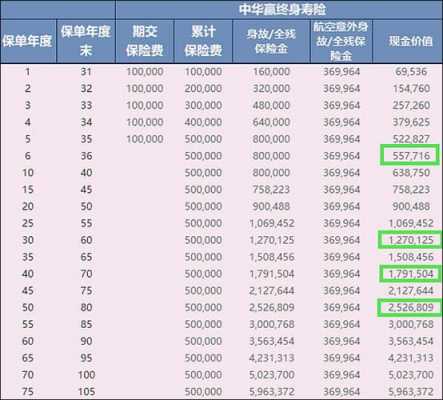
Task: Select the 保单年度末 column header
Action: 86,41
